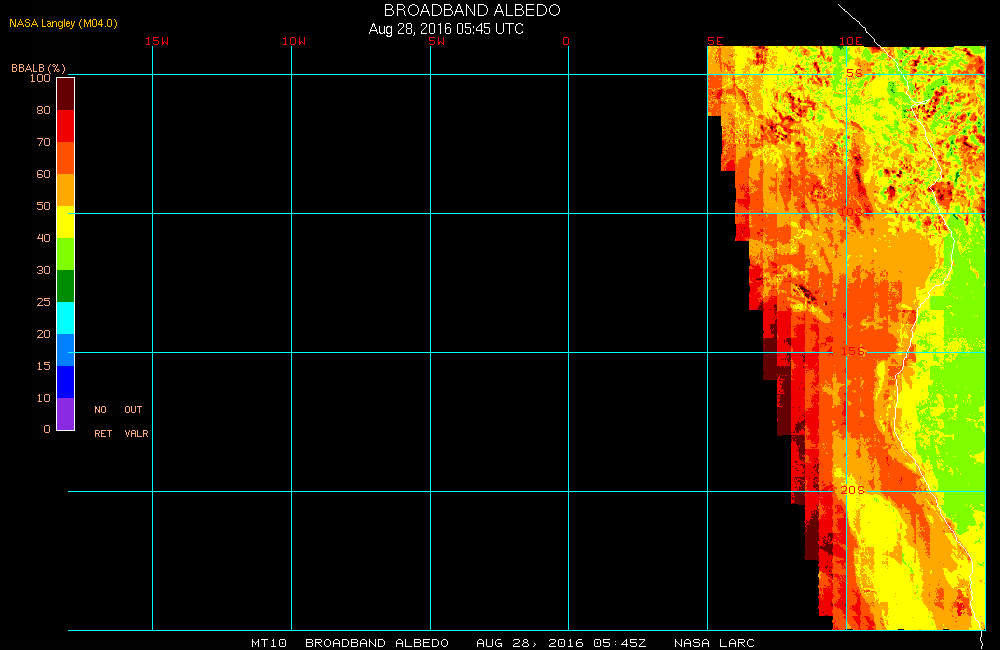The image size is (1000, 650).
Task: Click the Aug 28, 2016 05:45 UTC timestamp
Action: (x=446, y=29)
